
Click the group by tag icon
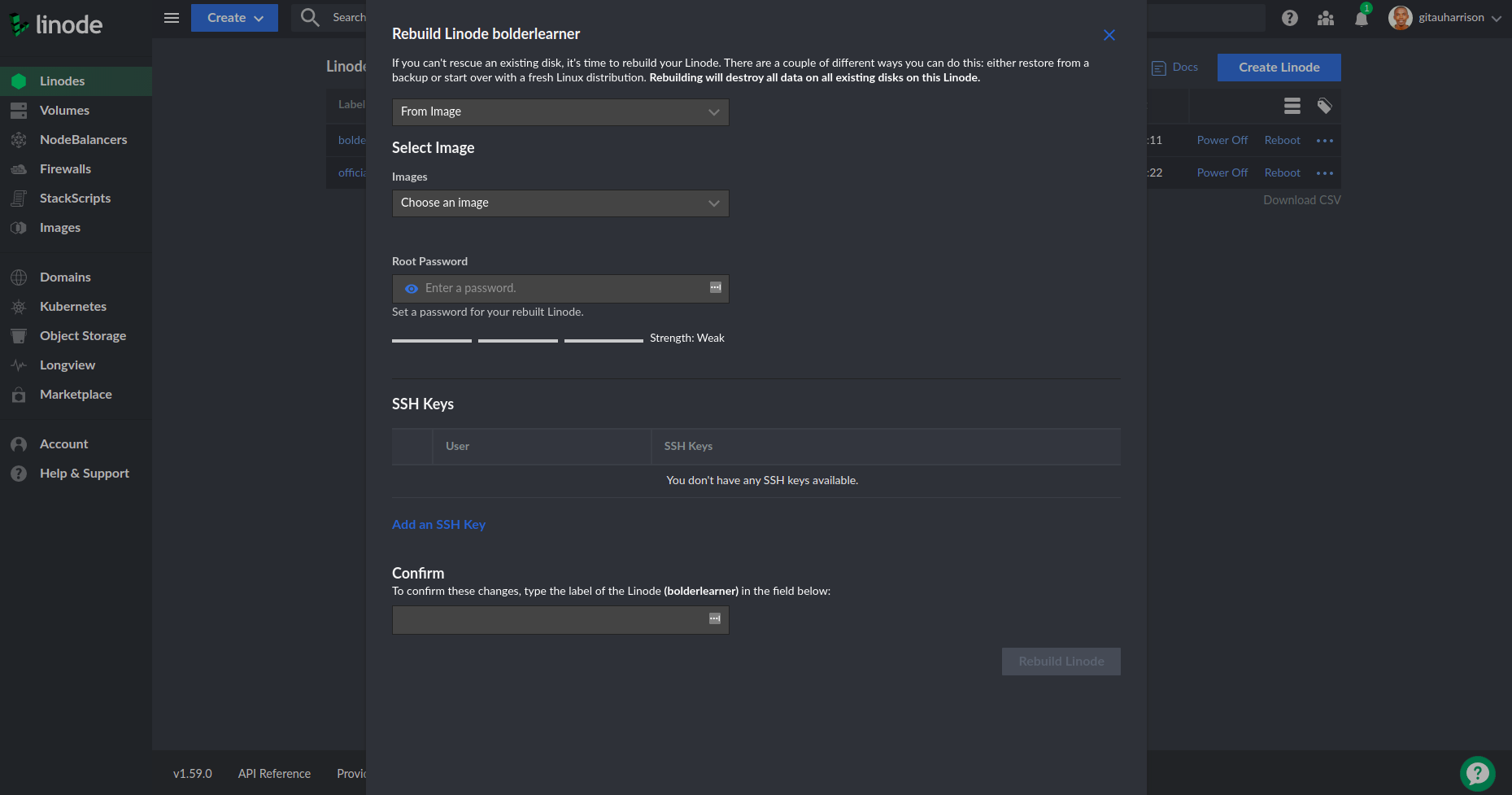tap(1325, 106)
